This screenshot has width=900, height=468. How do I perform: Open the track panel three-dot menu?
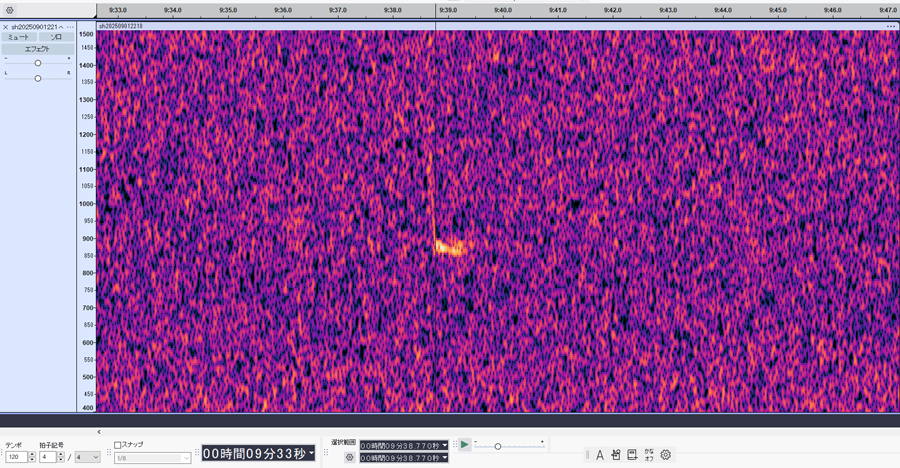tap(70, 27)
